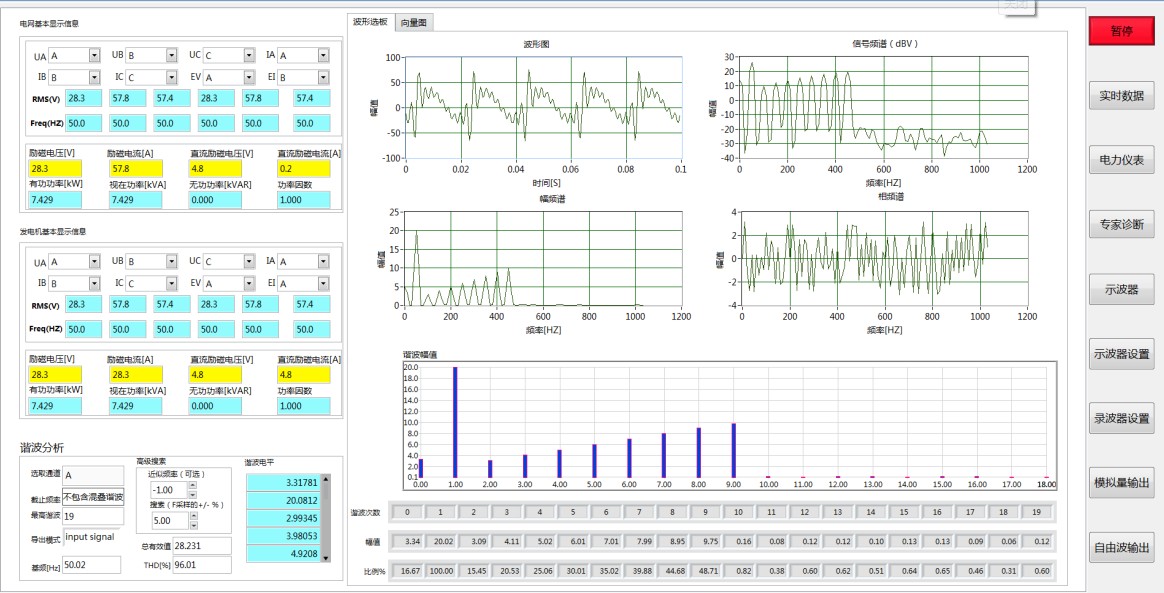Image resolution: width=1164 pixels, height=593 pixels.
Task: Increment the 近似频率 approximate frequency stepper
Action: [192, 486]
